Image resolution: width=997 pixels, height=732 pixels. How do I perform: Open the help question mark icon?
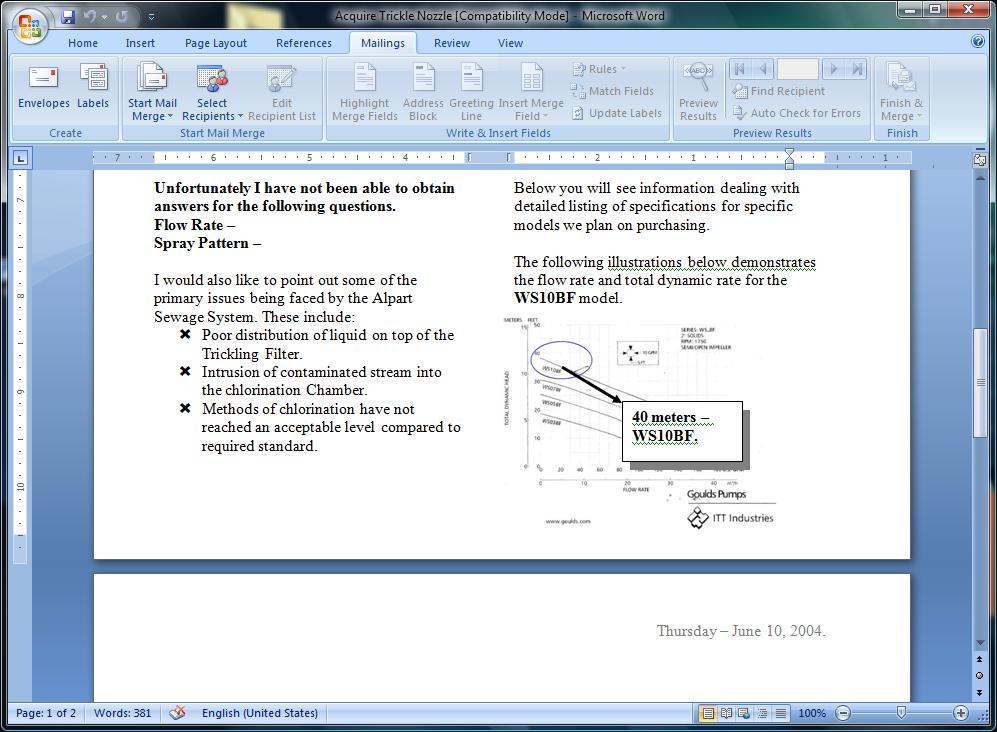point(978,42)
